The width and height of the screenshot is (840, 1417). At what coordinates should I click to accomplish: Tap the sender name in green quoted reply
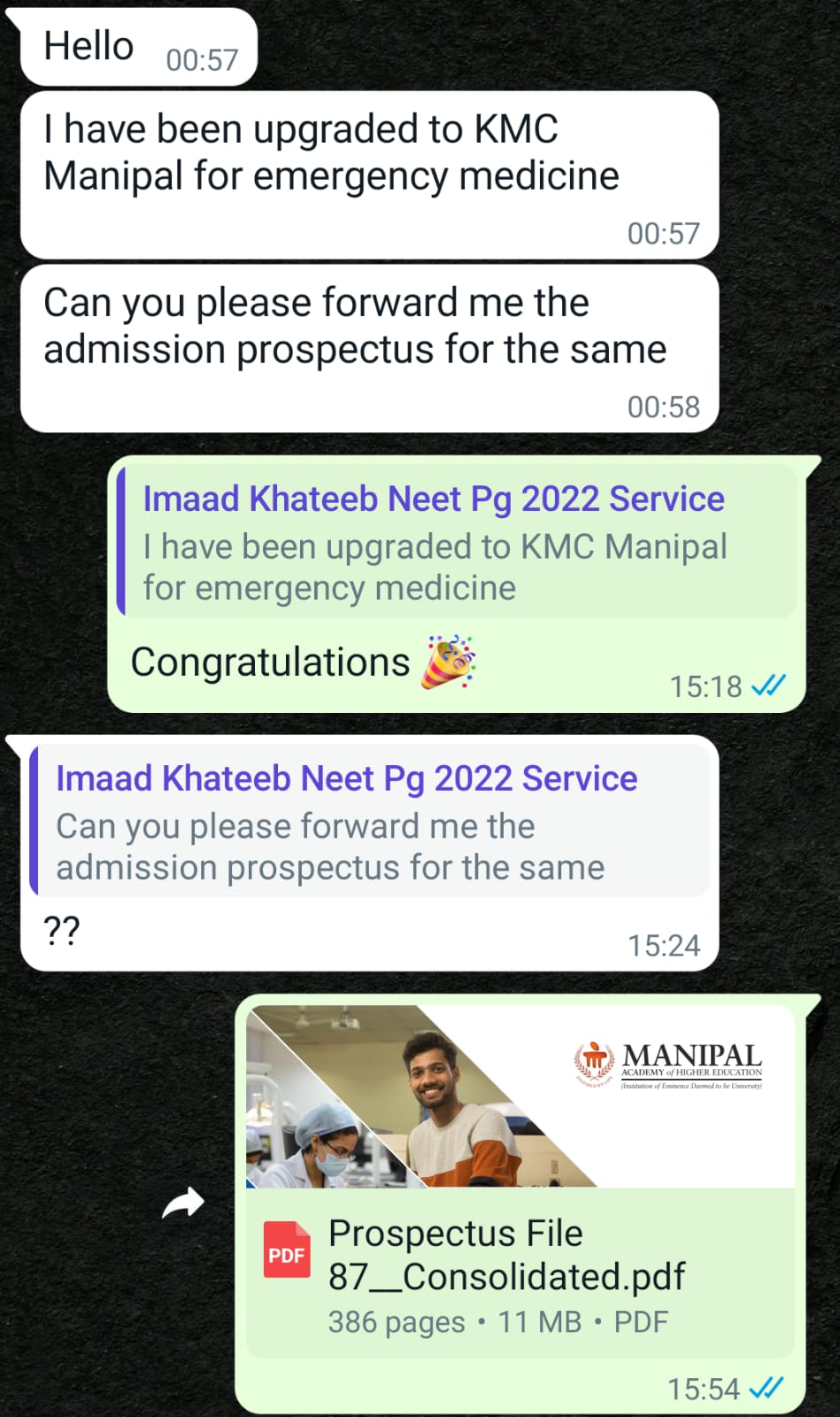(434, 499)
